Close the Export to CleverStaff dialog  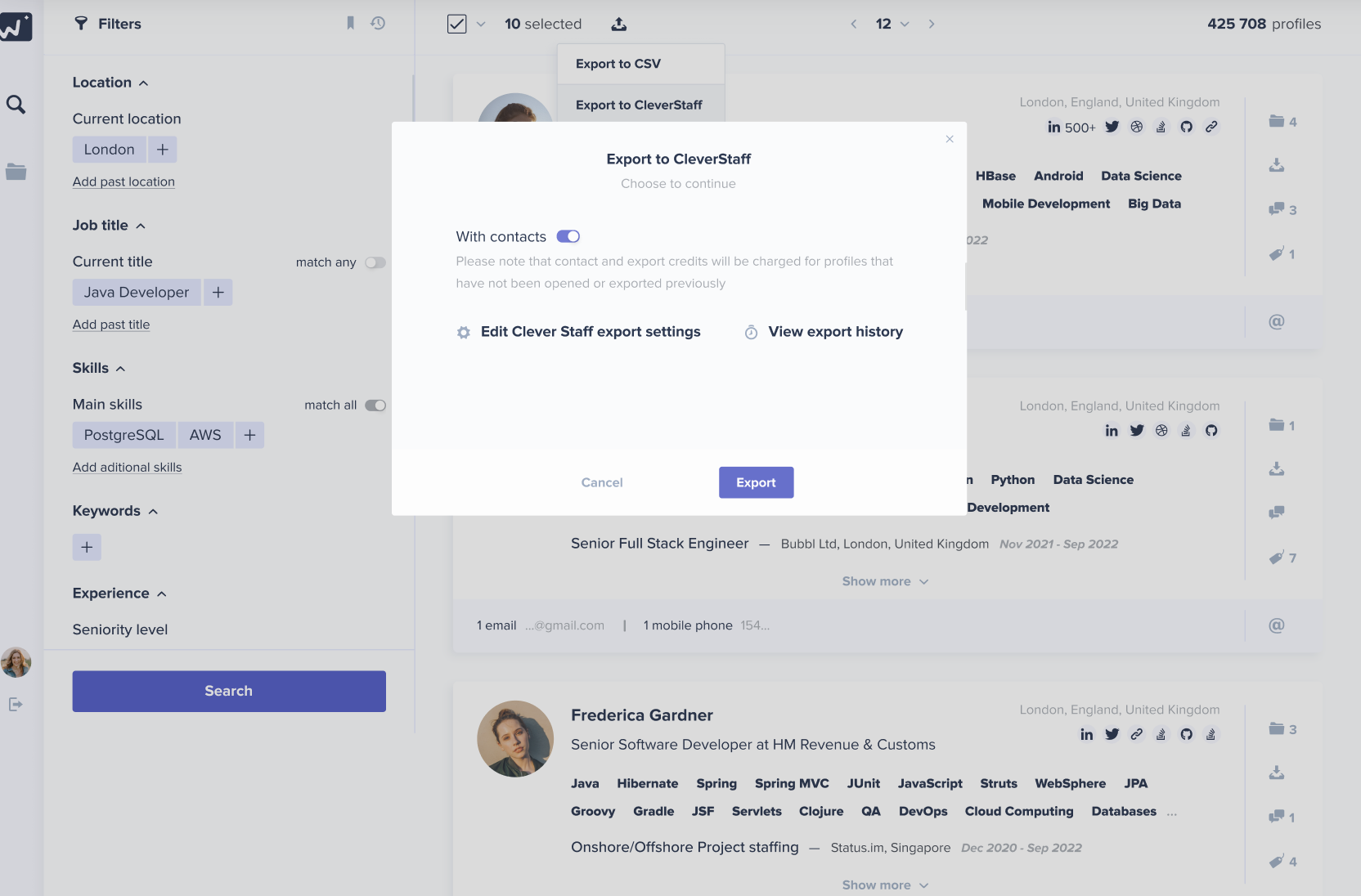click(x=950, y=139)
